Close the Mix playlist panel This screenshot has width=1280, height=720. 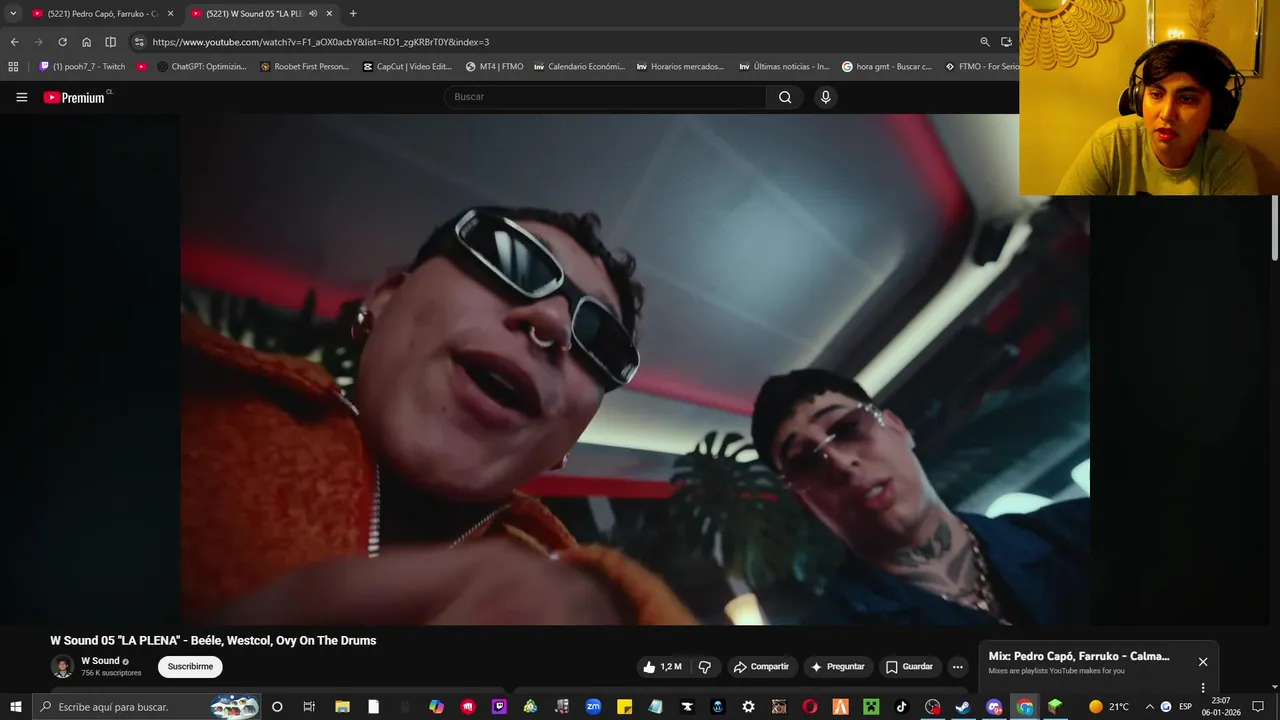coord(1203,662)
